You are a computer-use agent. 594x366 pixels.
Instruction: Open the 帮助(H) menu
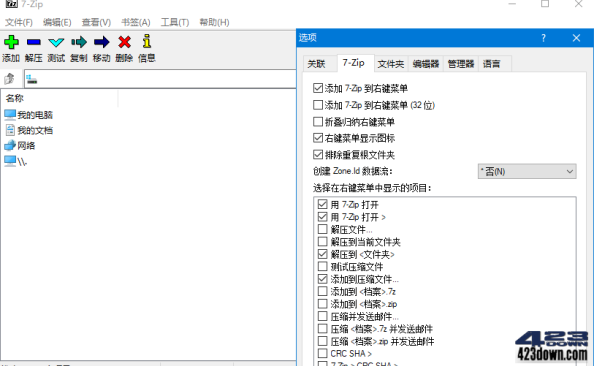click(214, 22)
